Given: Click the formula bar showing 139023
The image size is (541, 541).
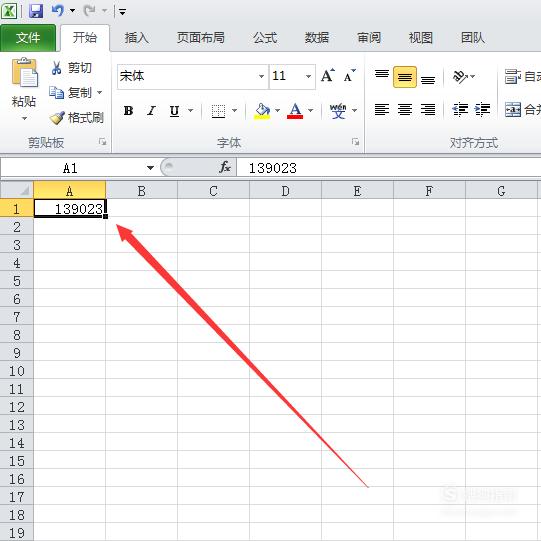Looking at the screenshot, I should 388,168.
